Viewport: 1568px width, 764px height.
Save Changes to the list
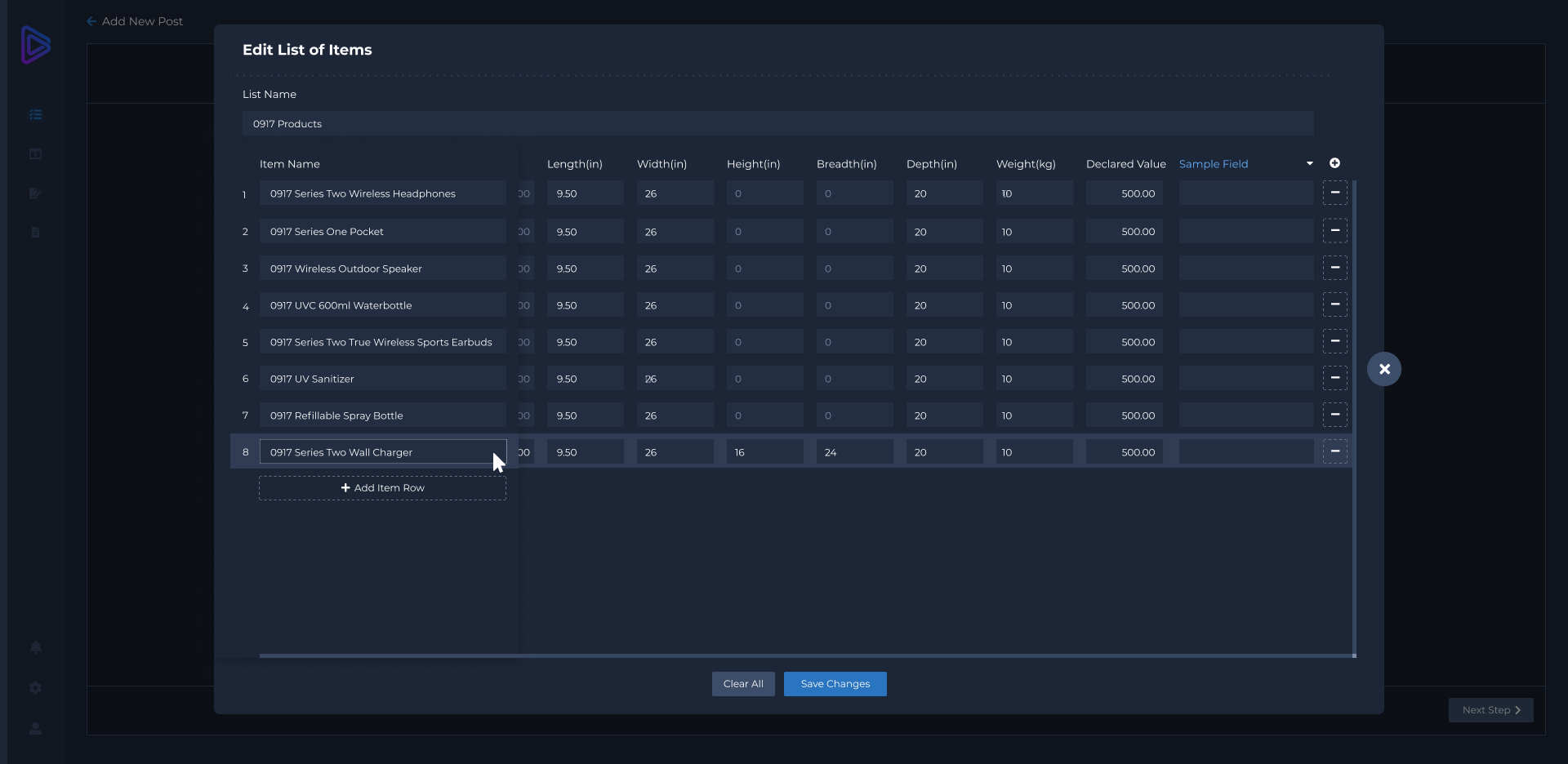835,684
